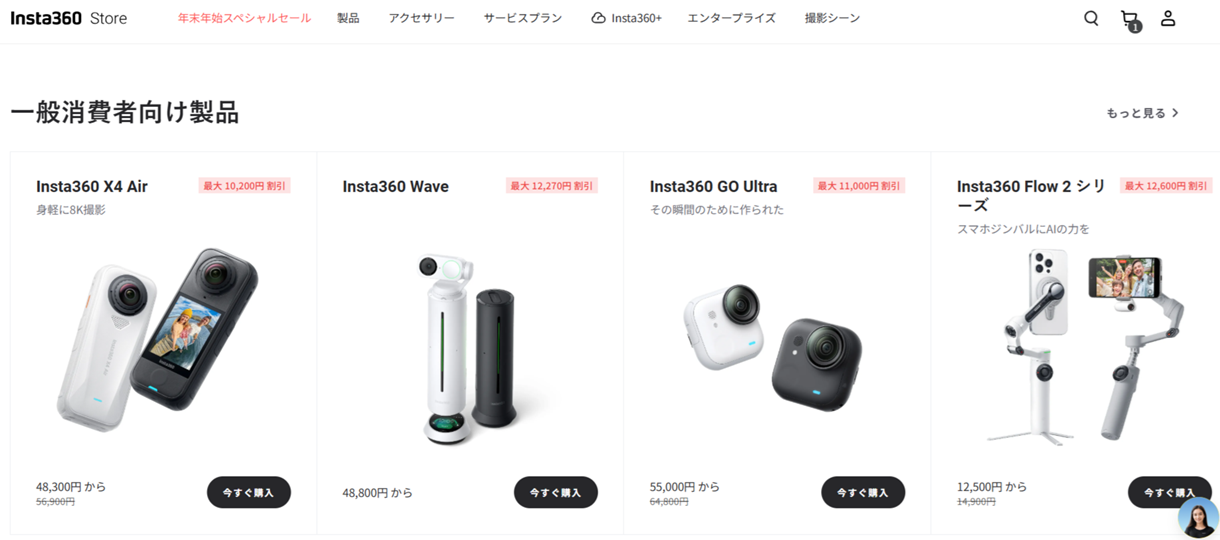This screenshot has width=1220, height=540.
Task: Open the support chat avatar
Action: pyautogui.click(x=1198, y=517)
